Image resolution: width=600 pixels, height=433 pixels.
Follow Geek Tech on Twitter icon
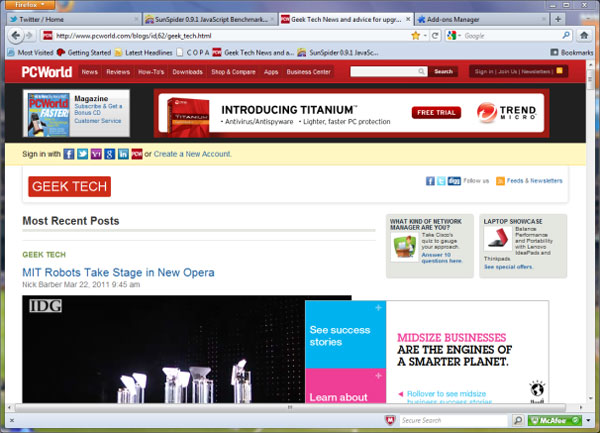441,181
